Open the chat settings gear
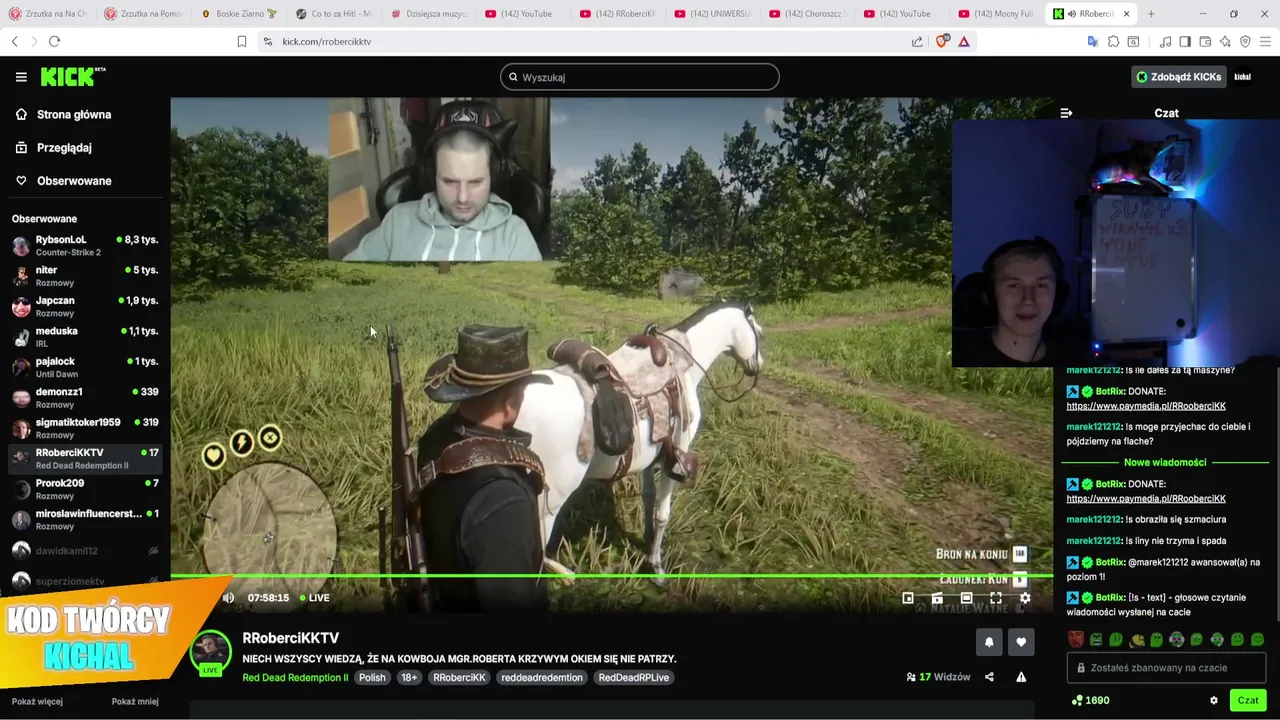1280x720 pixels. (x=1214, y=701)
